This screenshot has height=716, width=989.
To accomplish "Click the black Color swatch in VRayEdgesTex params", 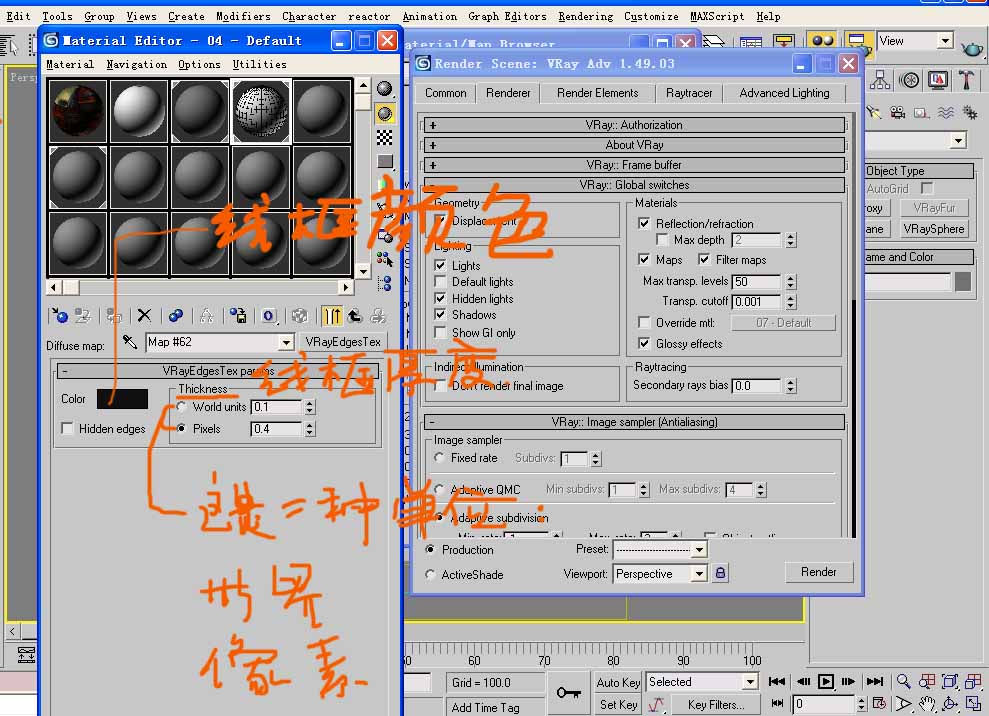I will click(123, 398).
